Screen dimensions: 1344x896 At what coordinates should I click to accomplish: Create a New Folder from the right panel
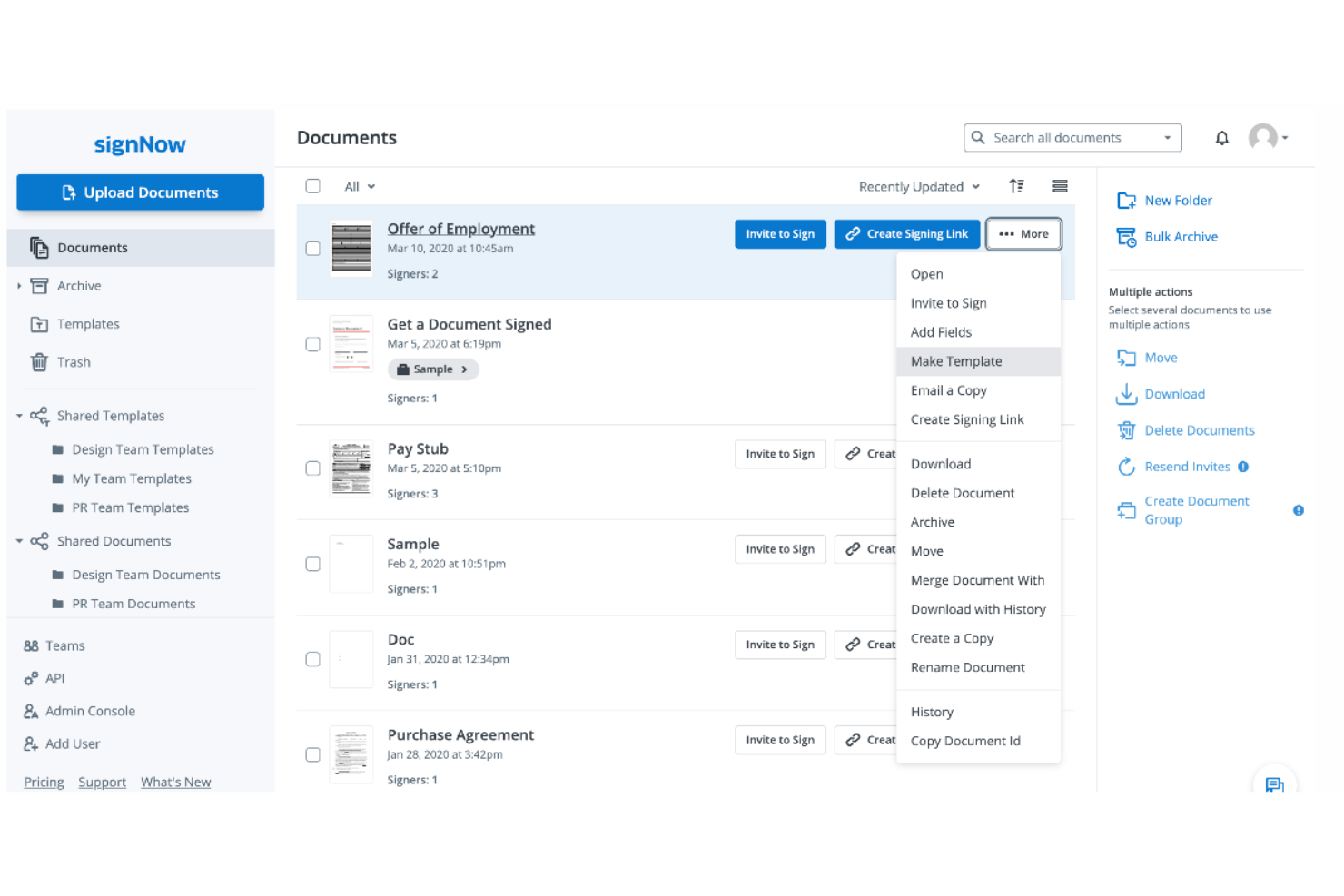click(x=1178, y=200)
